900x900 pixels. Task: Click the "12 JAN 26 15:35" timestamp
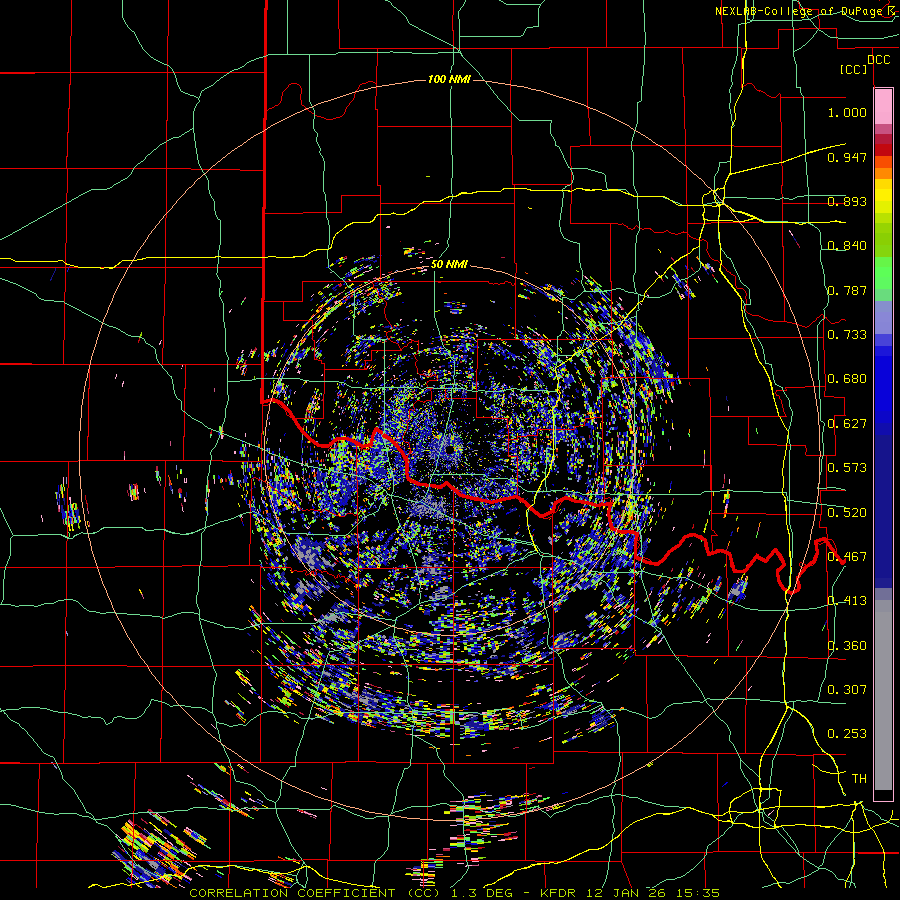click(x=653, y=893)
